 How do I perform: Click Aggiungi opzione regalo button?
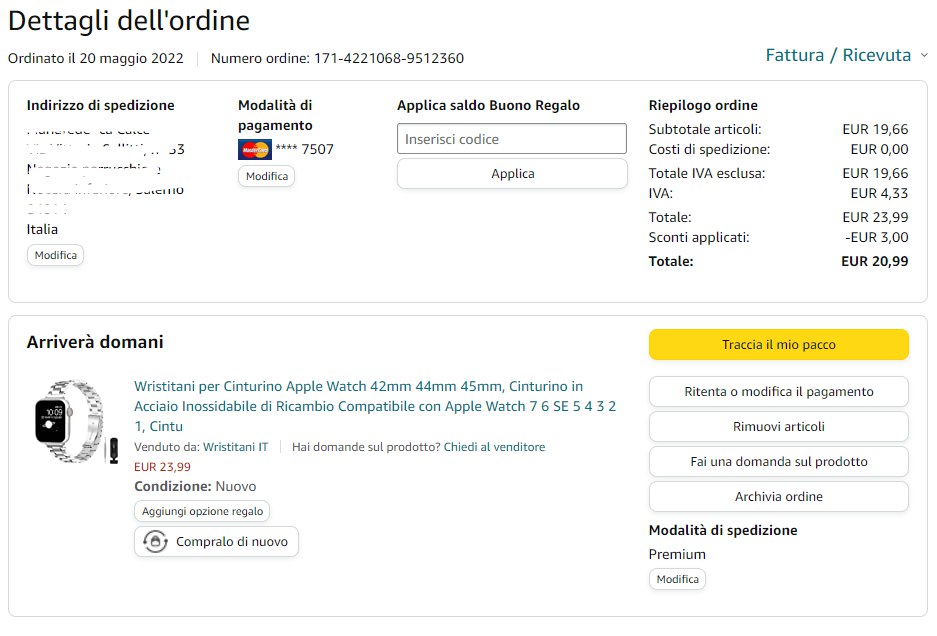(x=202, y=512)
